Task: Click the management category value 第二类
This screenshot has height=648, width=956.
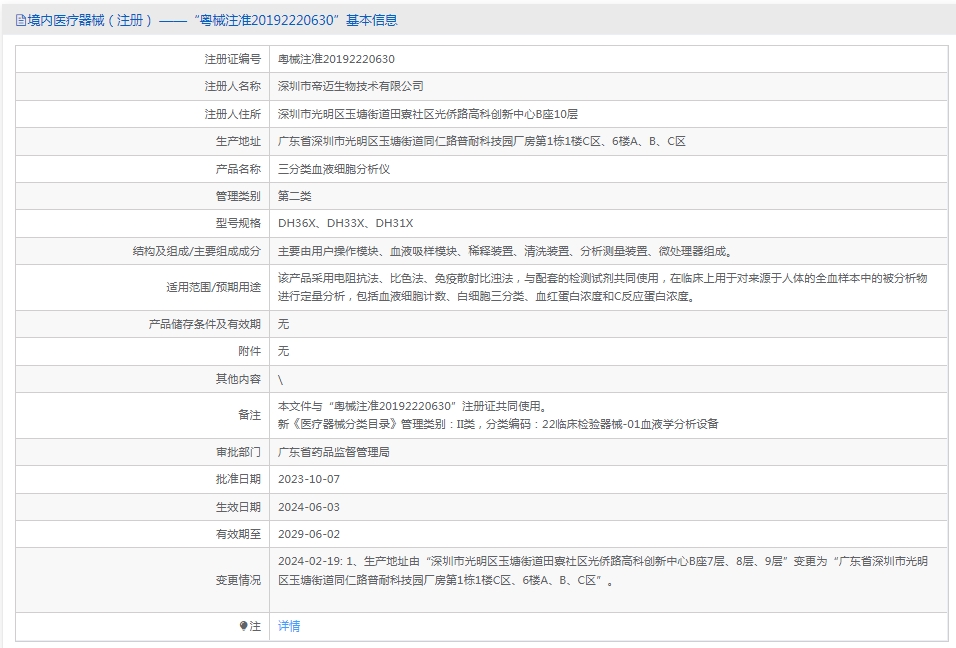Action: (x=294, y=196)
